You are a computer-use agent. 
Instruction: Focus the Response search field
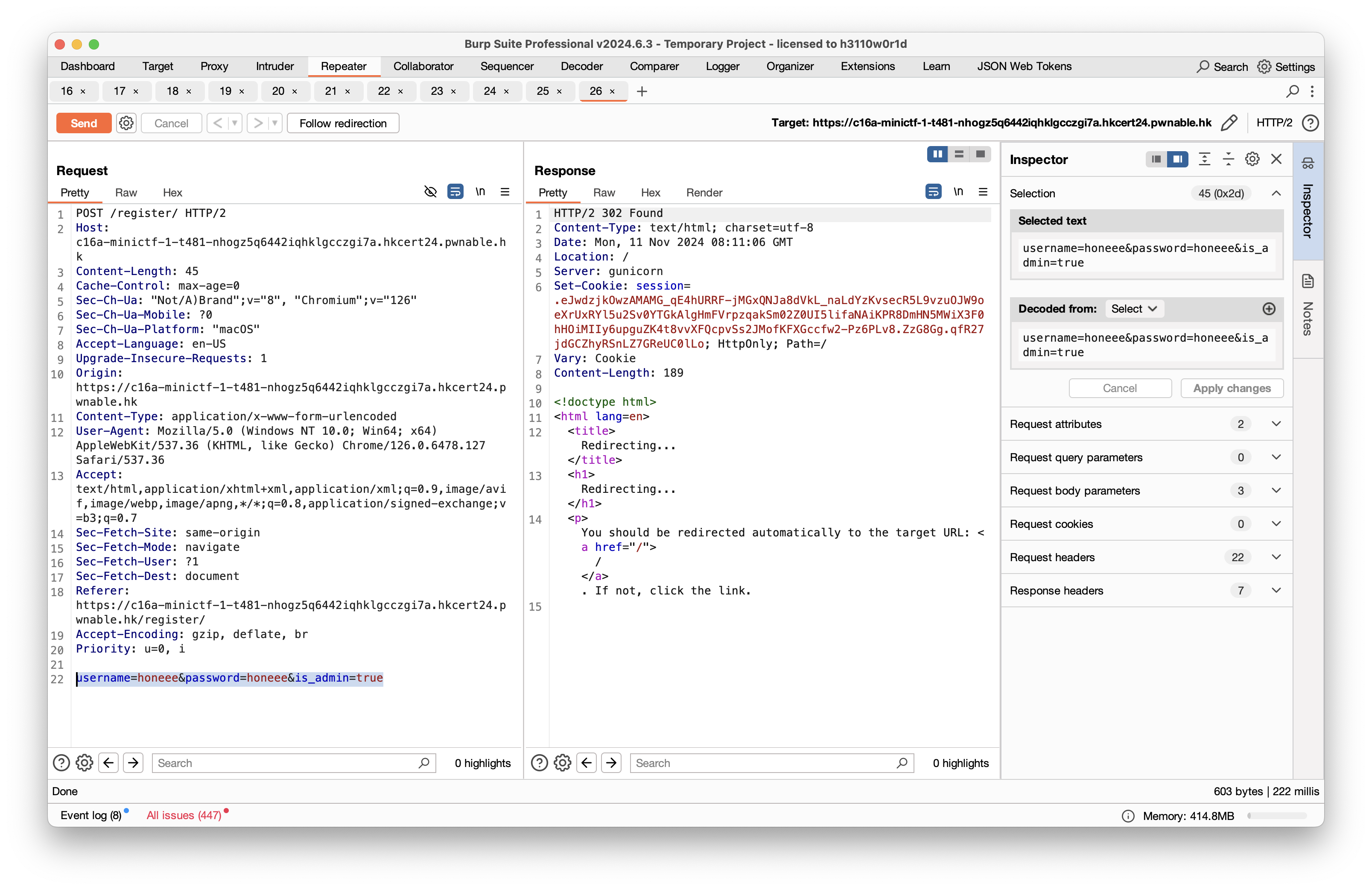point(771,763)
